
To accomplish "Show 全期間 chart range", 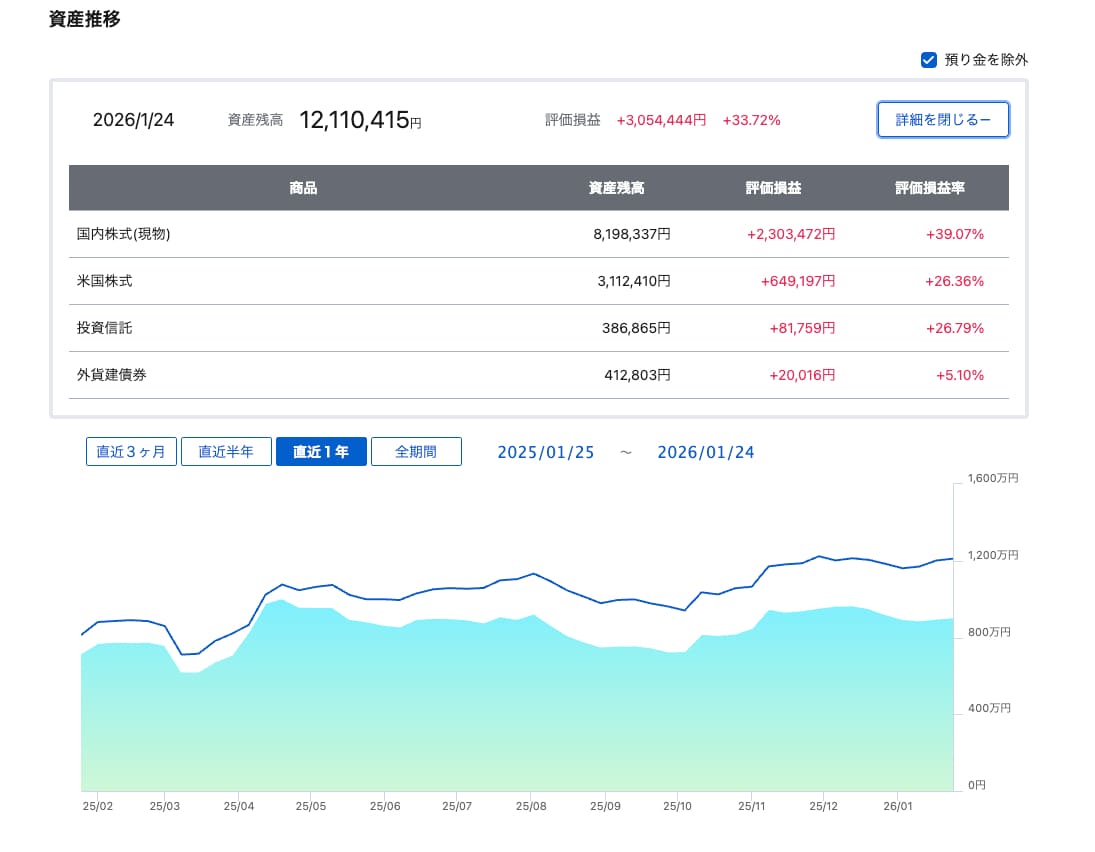I will pyautogui.click(x=416, y=452).
